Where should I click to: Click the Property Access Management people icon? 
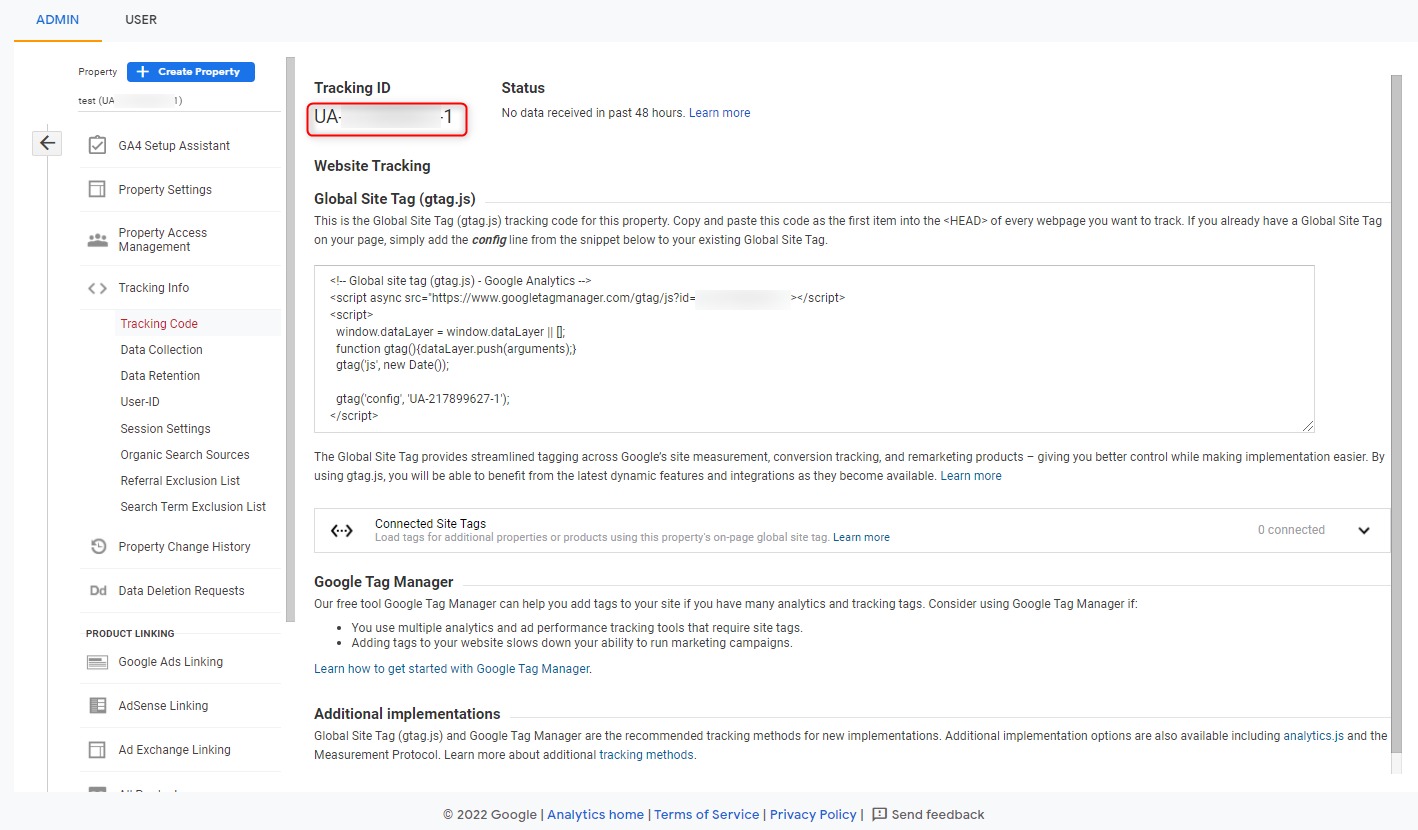pos(97,240)
